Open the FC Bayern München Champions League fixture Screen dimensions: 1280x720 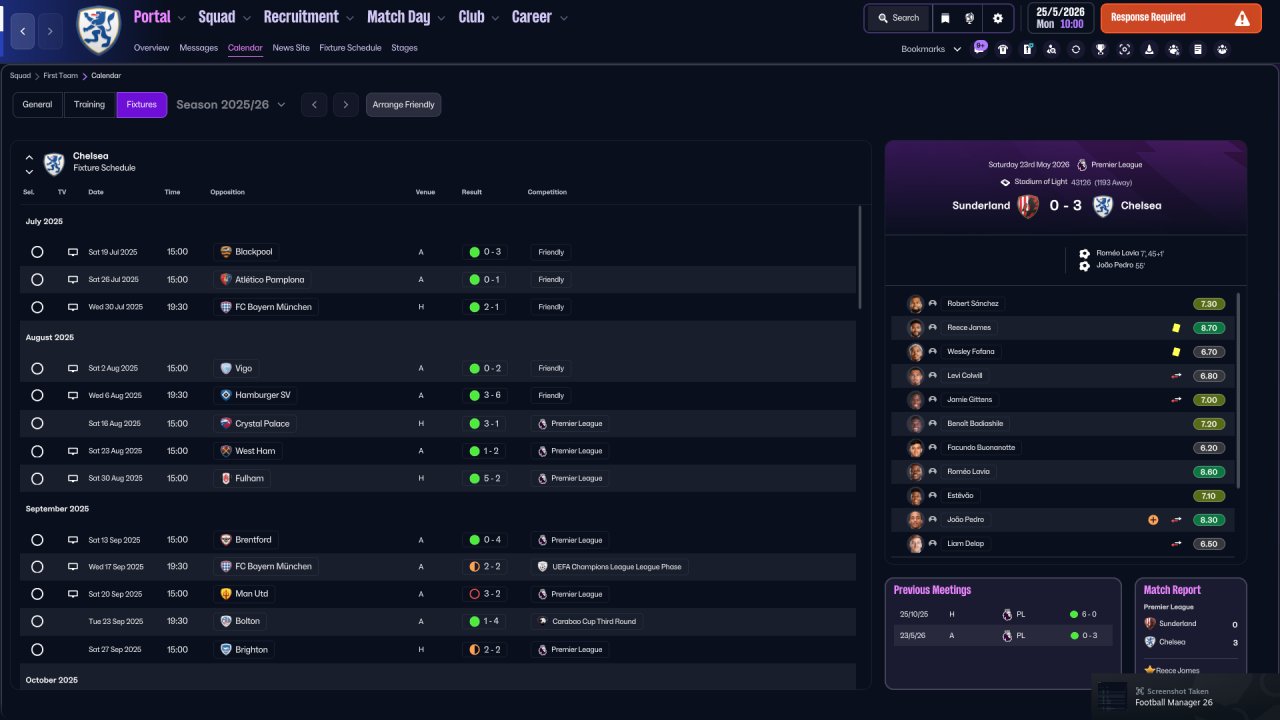(439, 567)
